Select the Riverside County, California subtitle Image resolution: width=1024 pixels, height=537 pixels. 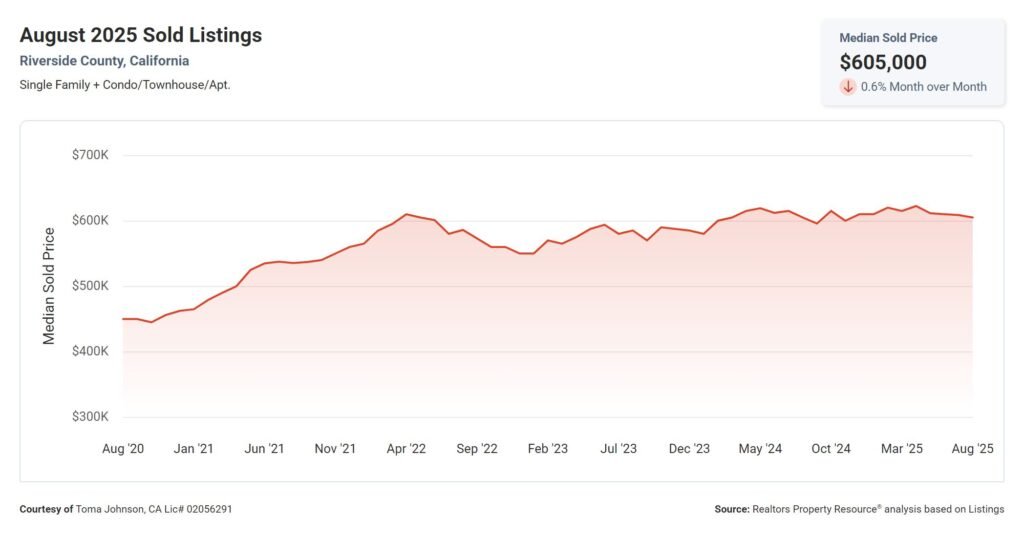tap(104, 61)
